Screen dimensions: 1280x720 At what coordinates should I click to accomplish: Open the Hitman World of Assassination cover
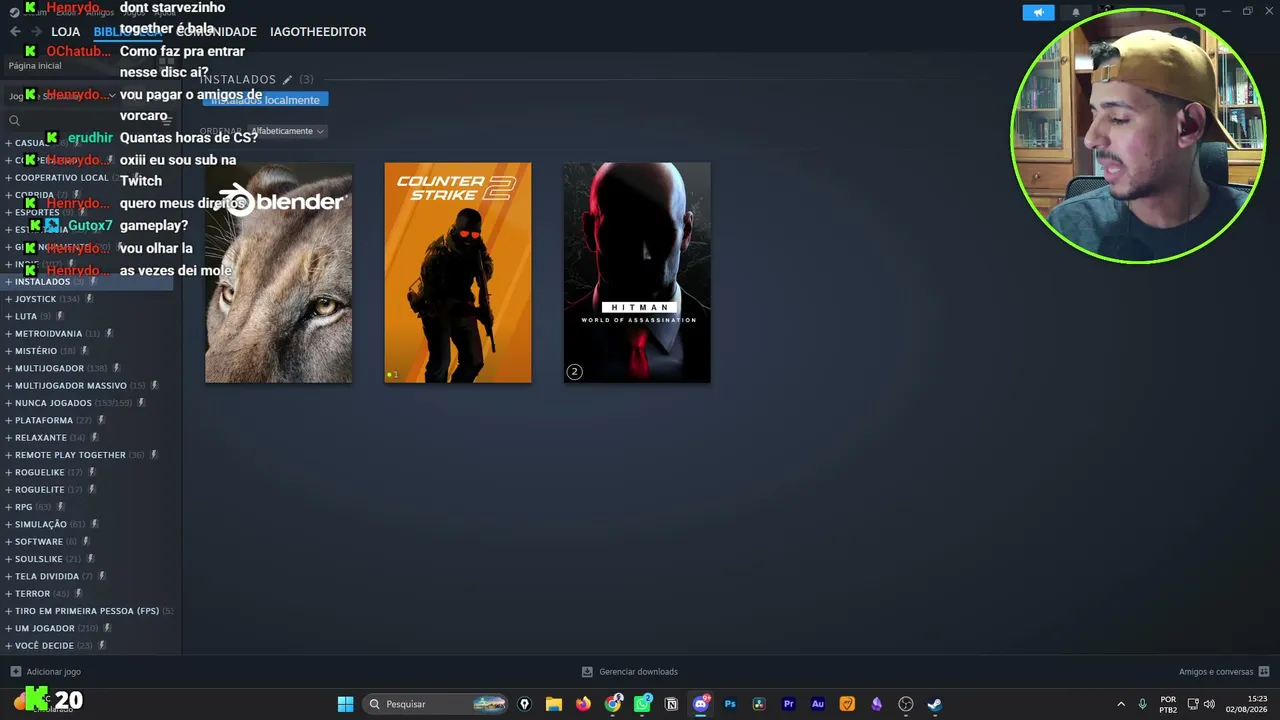[637, 272]
